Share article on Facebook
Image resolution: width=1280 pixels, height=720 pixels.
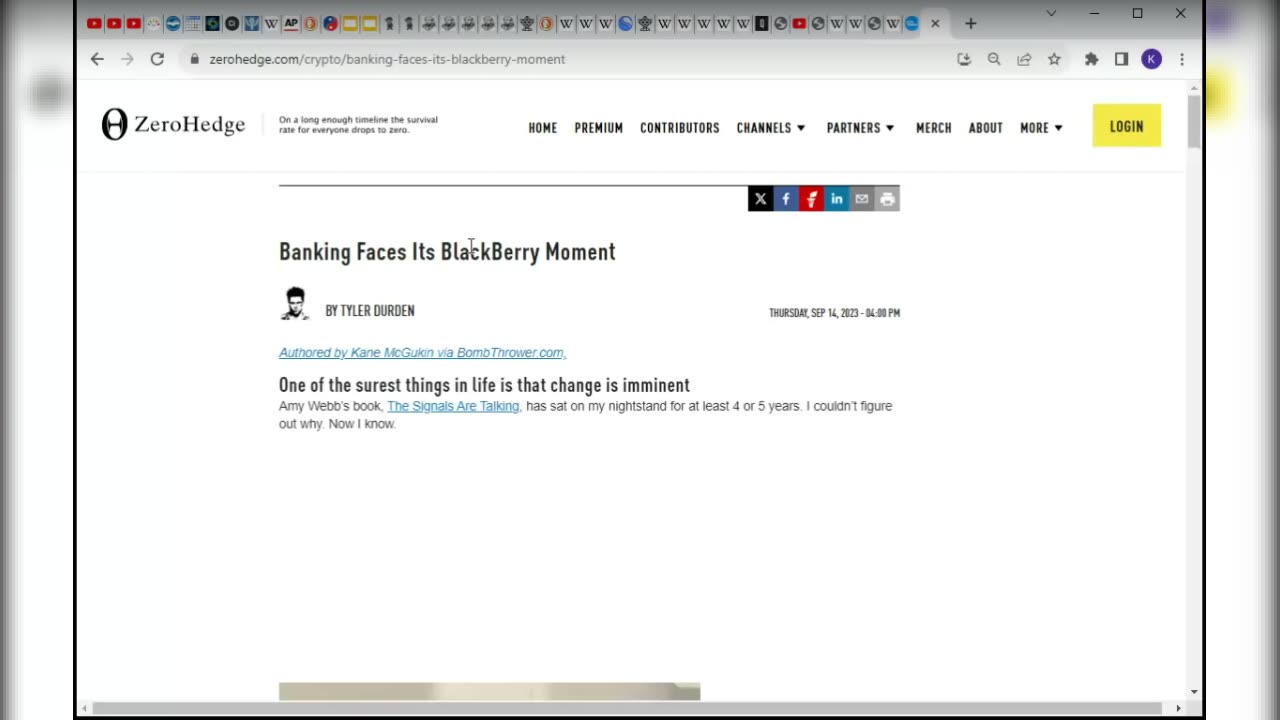coord(786,199)
